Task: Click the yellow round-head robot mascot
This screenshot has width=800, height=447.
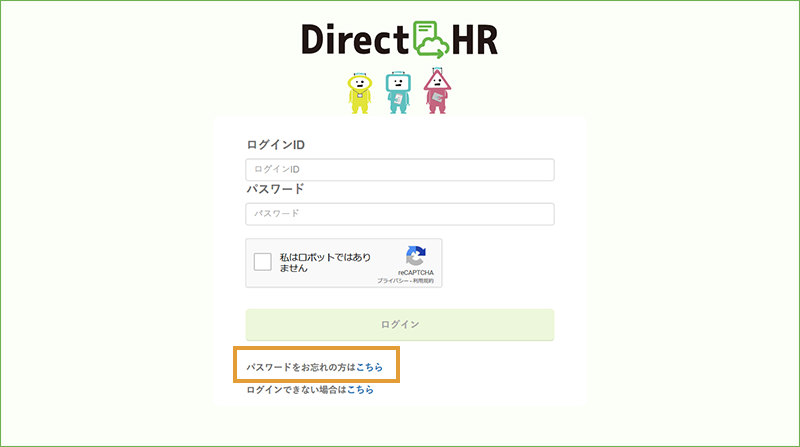Action: tap(360, 93)
